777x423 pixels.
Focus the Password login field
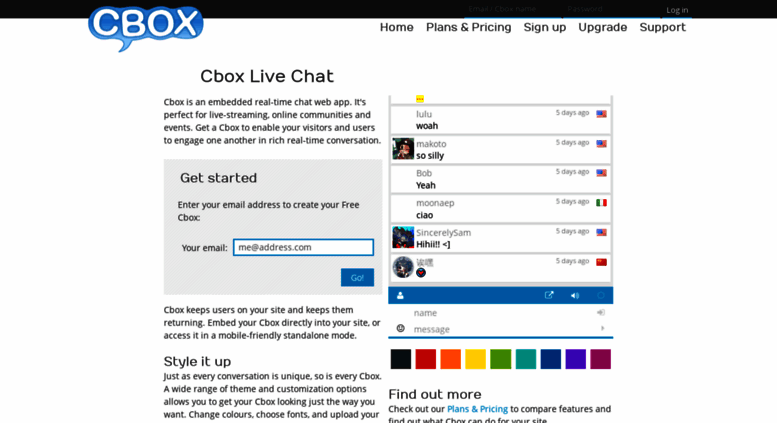click(610, 9)
